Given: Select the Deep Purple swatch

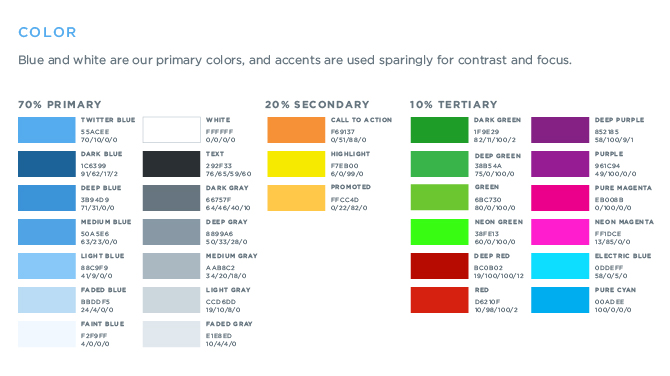Looking at the screenshot, I should [x=560, y=130].
